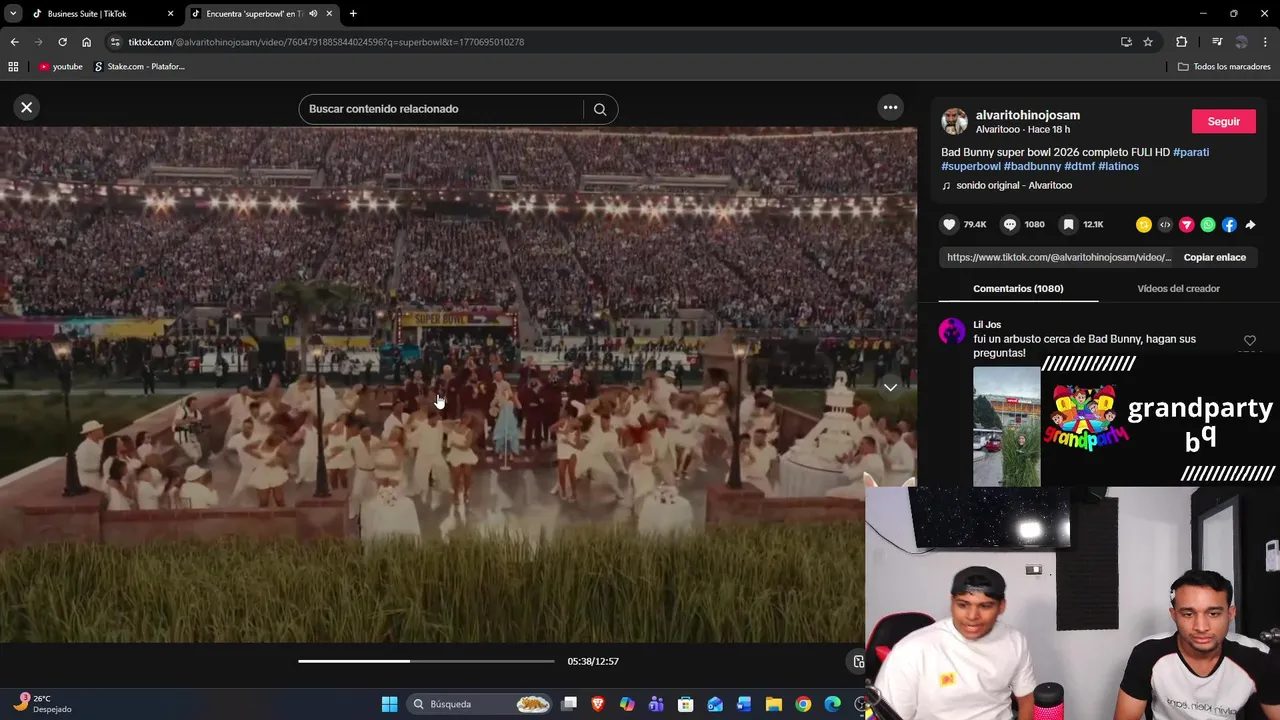The image size is (1280, 720).
Task: Open #badbunny hashtag
Action: click(1032, 166)
